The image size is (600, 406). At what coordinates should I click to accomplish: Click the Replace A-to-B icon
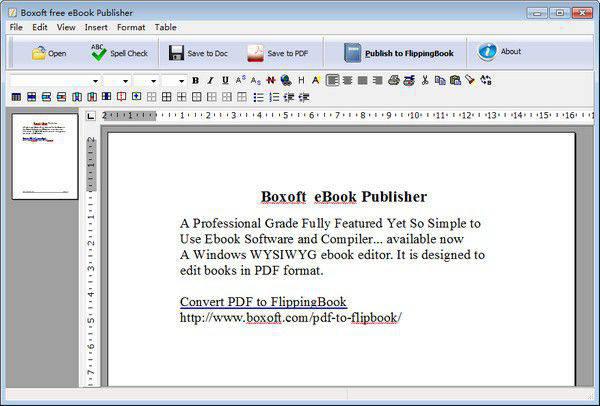click(486, 80)
